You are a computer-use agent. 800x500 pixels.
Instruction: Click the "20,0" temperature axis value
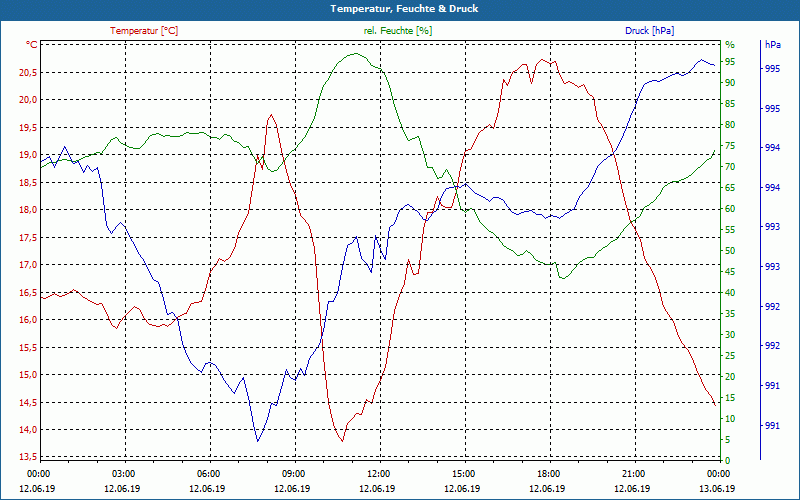pyautogui.click(x=28, y=100)
